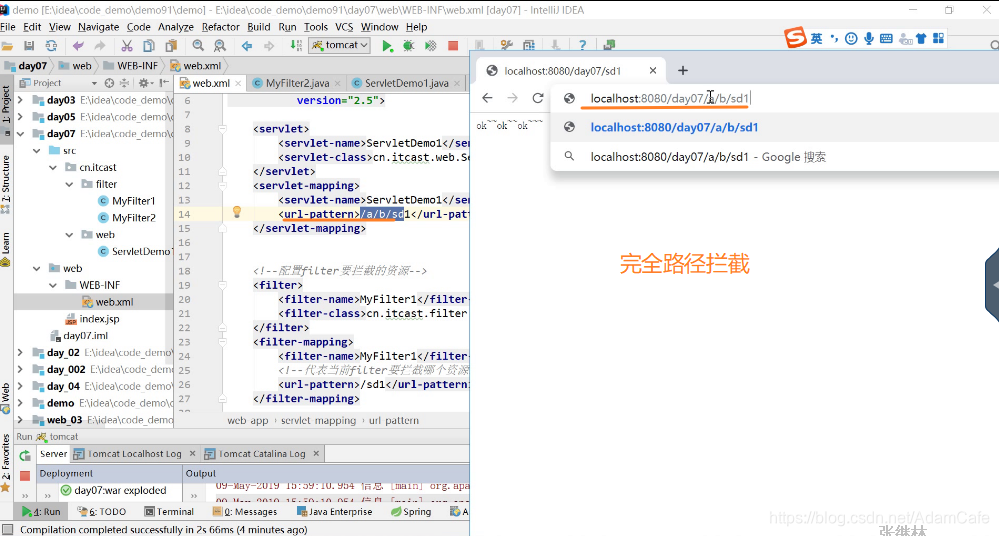
Task: Open the File menu
Action: tap(8, 27)
